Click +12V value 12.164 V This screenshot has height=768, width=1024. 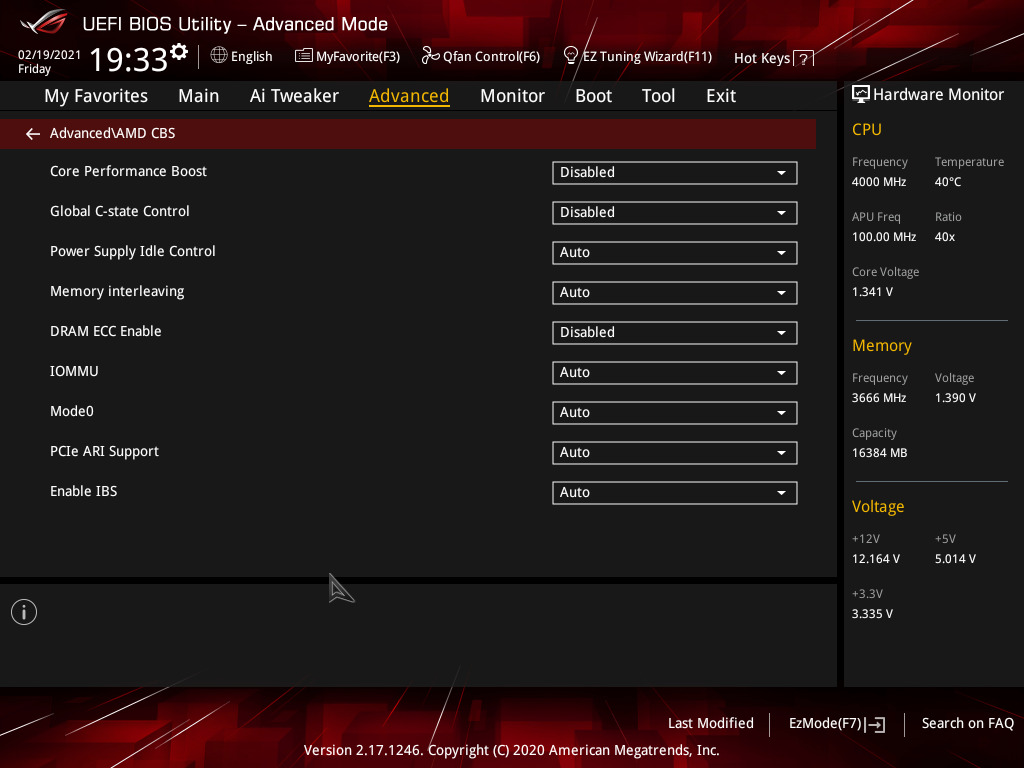(x=875, y=559)
